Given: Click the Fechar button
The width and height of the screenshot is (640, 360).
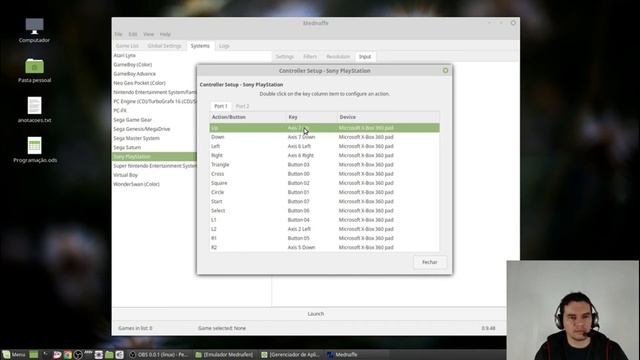Looking at the screenshot, I should pos(429,262).
